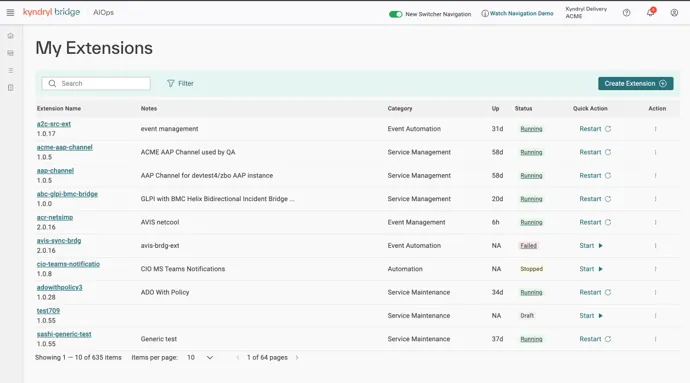The width and height of the screenshot is (690, 383).
Task: Restart the aap-channel extension
Action: click(595, 176)
